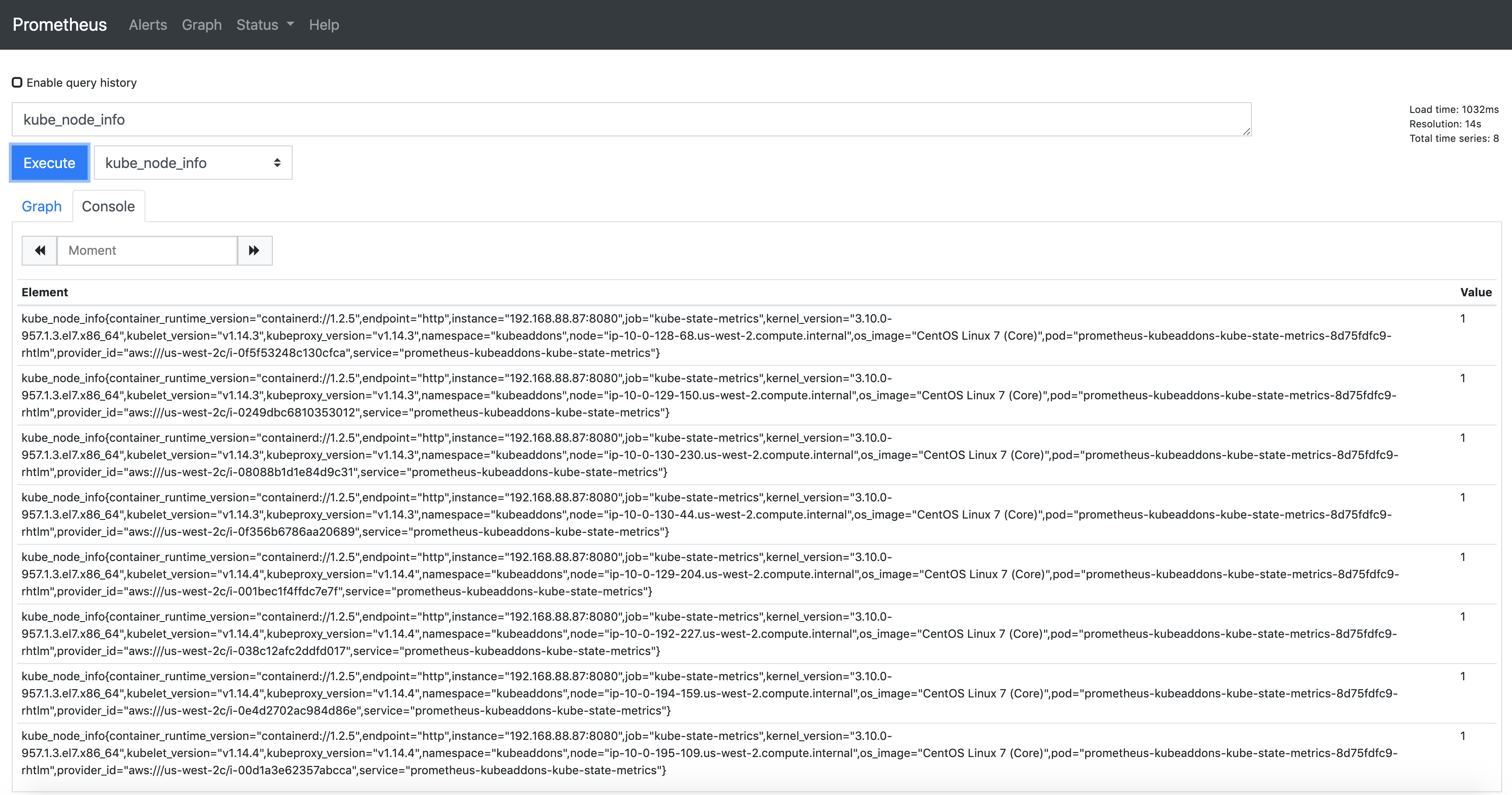1512x795 pixels.
Task: Open the Help link
Action: pos(324,25)
